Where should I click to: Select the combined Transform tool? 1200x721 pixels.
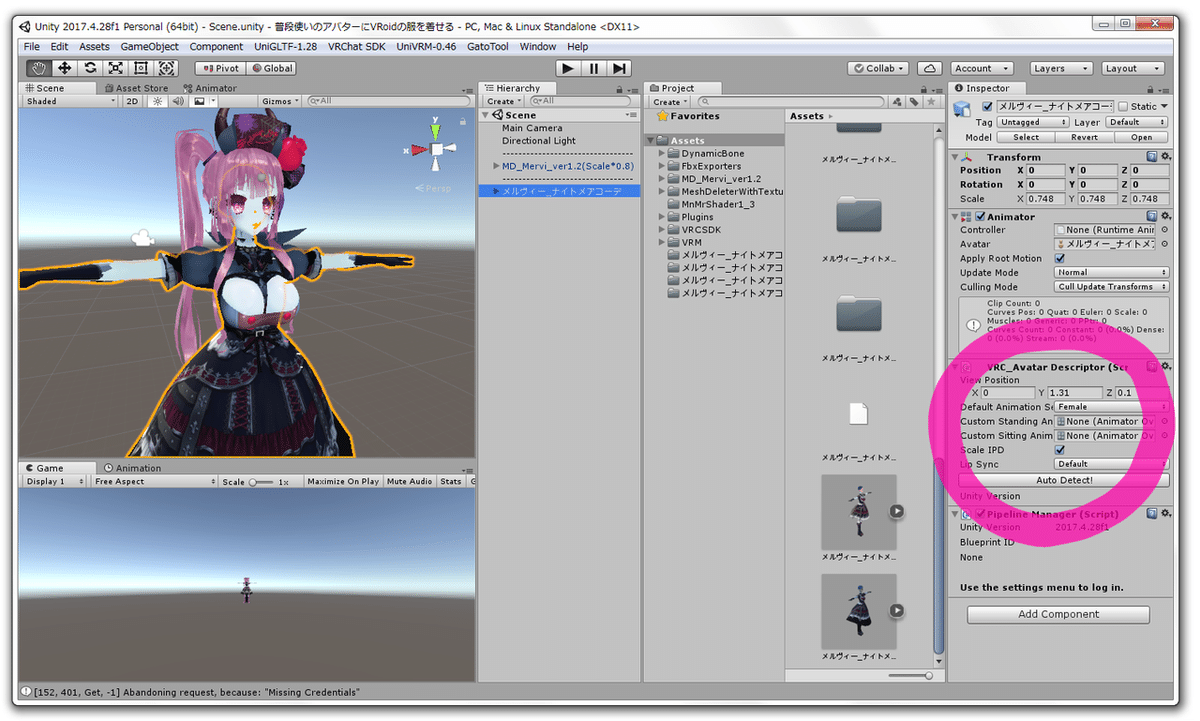(x=166, y=68)
